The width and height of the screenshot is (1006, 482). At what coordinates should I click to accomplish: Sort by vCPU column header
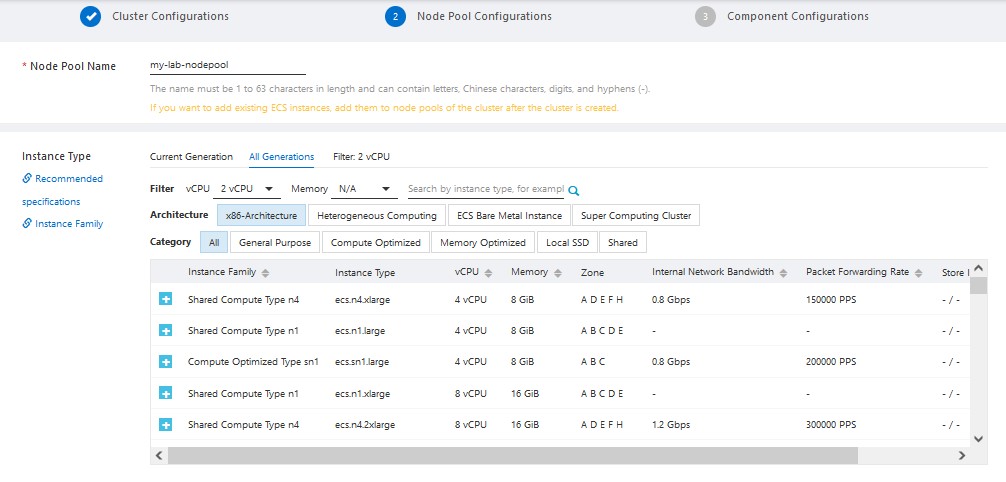point(472,273)
